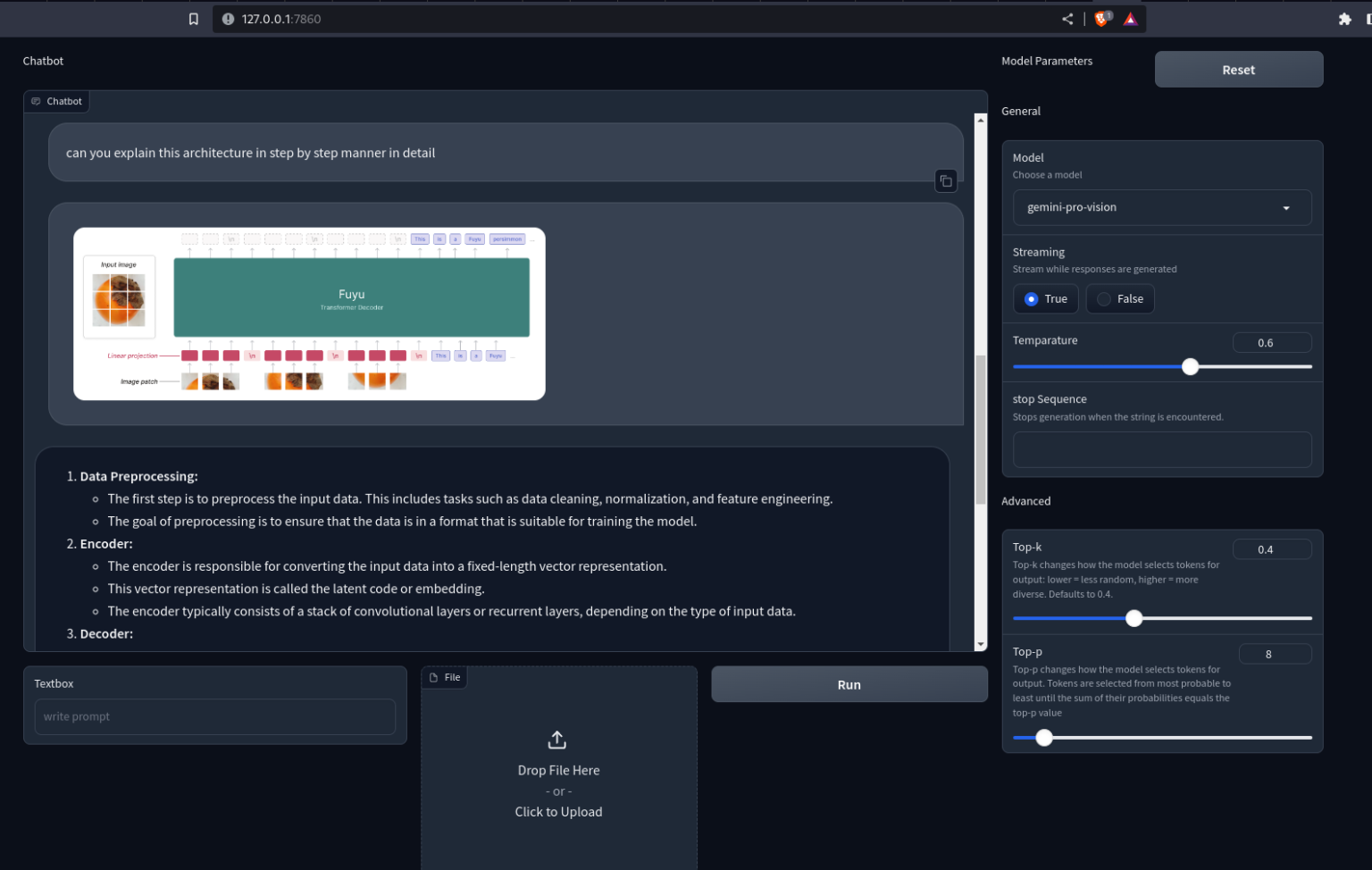Select the File tab above the upload area
Screen dimensions: 1372x870
[444, 677]
